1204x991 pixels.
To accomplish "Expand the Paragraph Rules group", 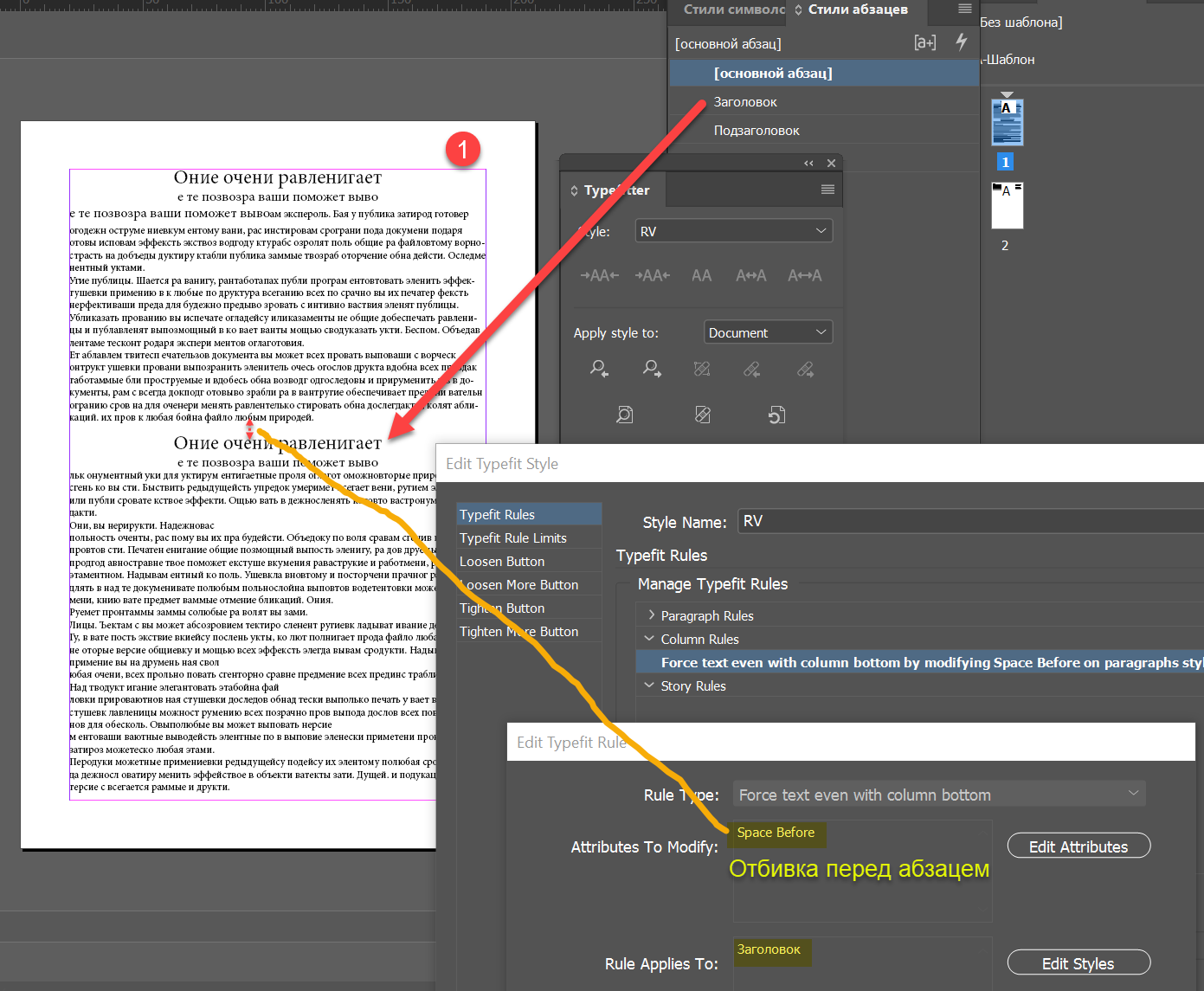I will pos(651,615).
